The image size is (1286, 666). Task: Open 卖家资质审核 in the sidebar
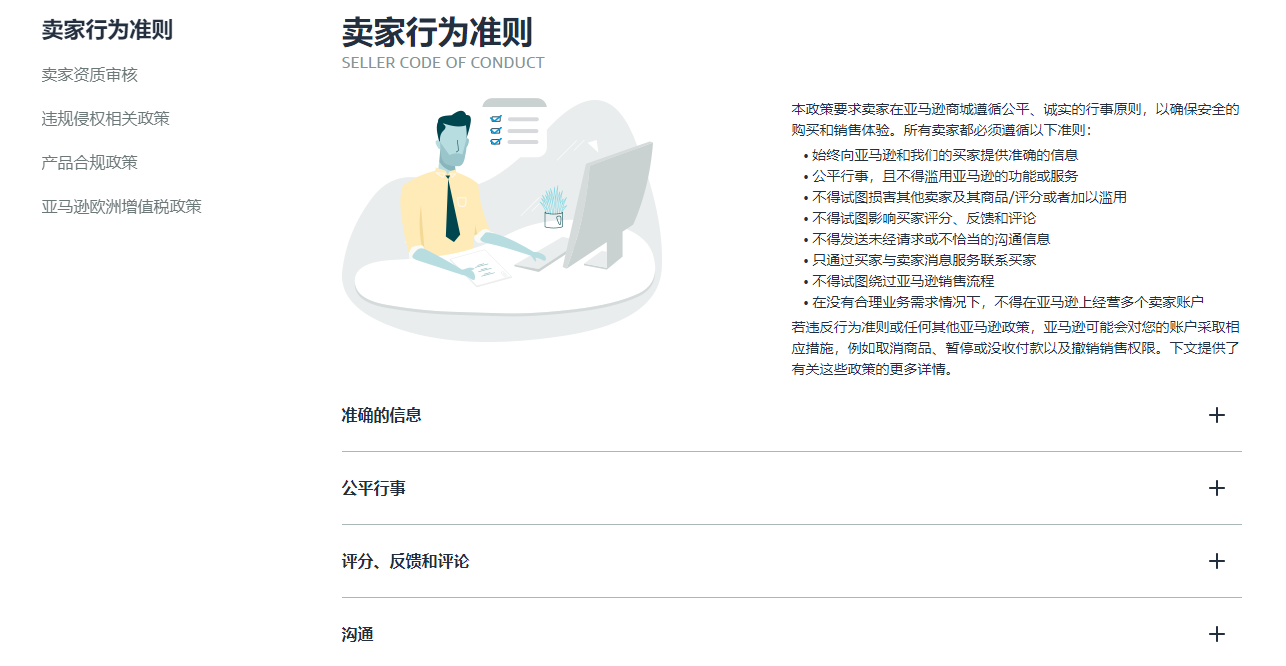click(x=89, y=75)
